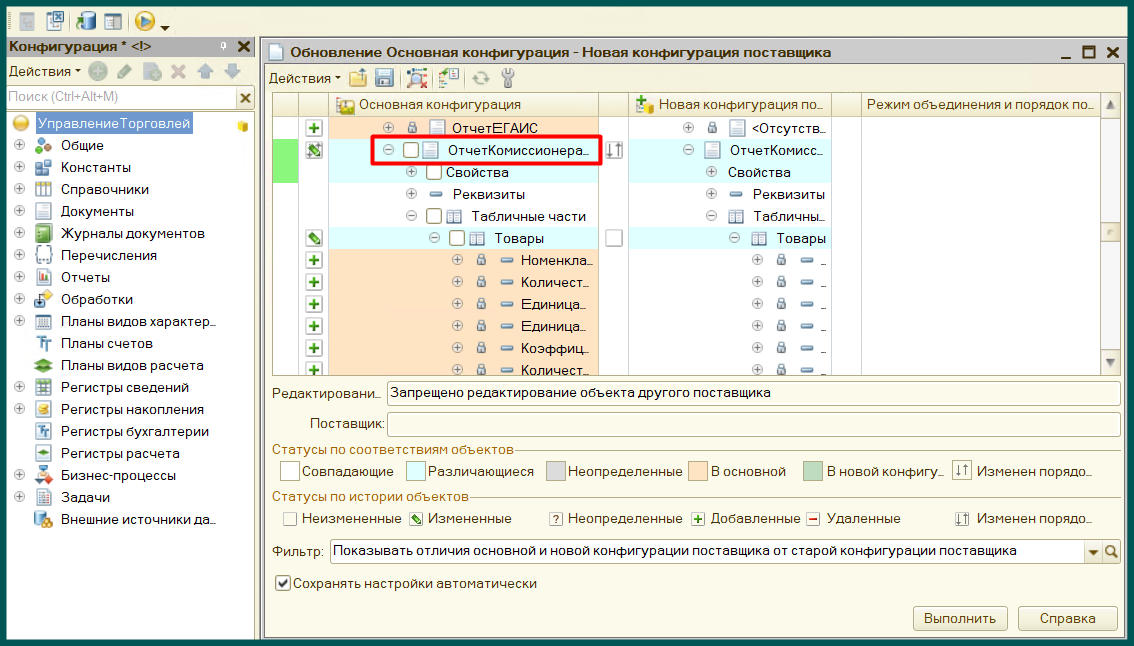Add a new object in Конфигурация panel
Image resolution: width=1134 pixels, height=646 pixels.
(98, 71)
